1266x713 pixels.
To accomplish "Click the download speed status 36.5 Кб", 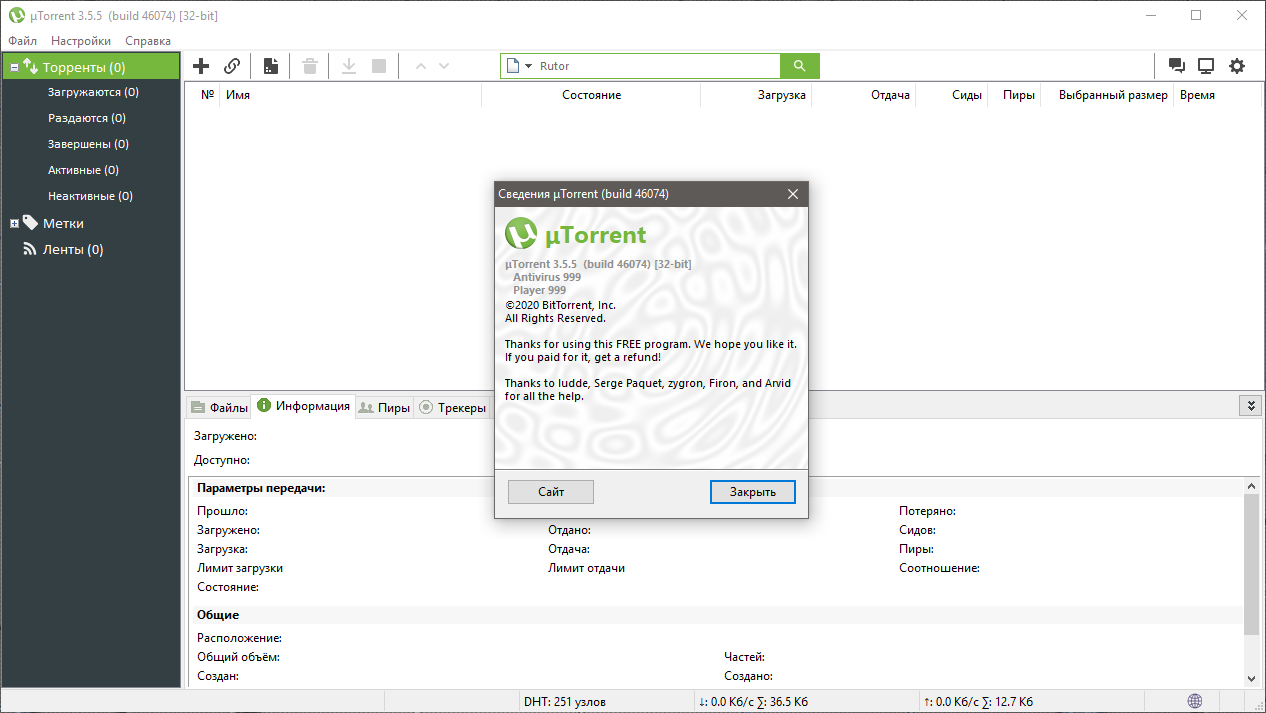I will [753, 702].
